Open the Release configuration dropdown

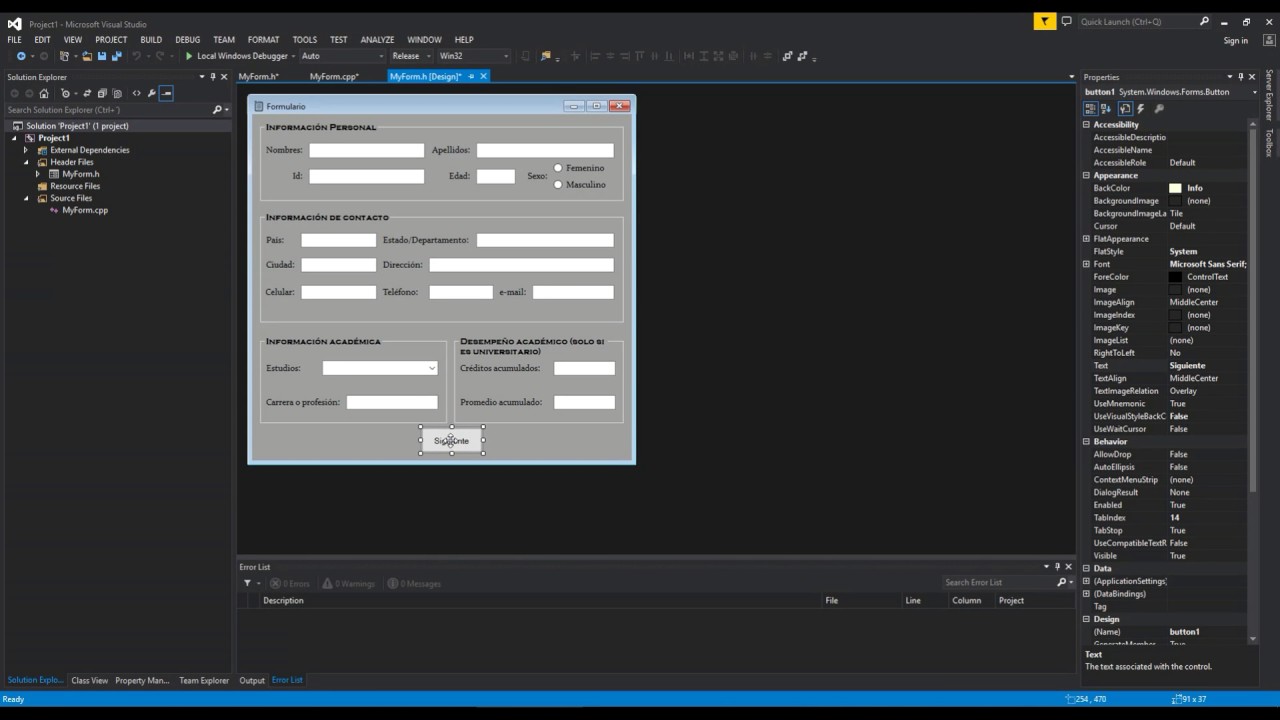point(428,56)
